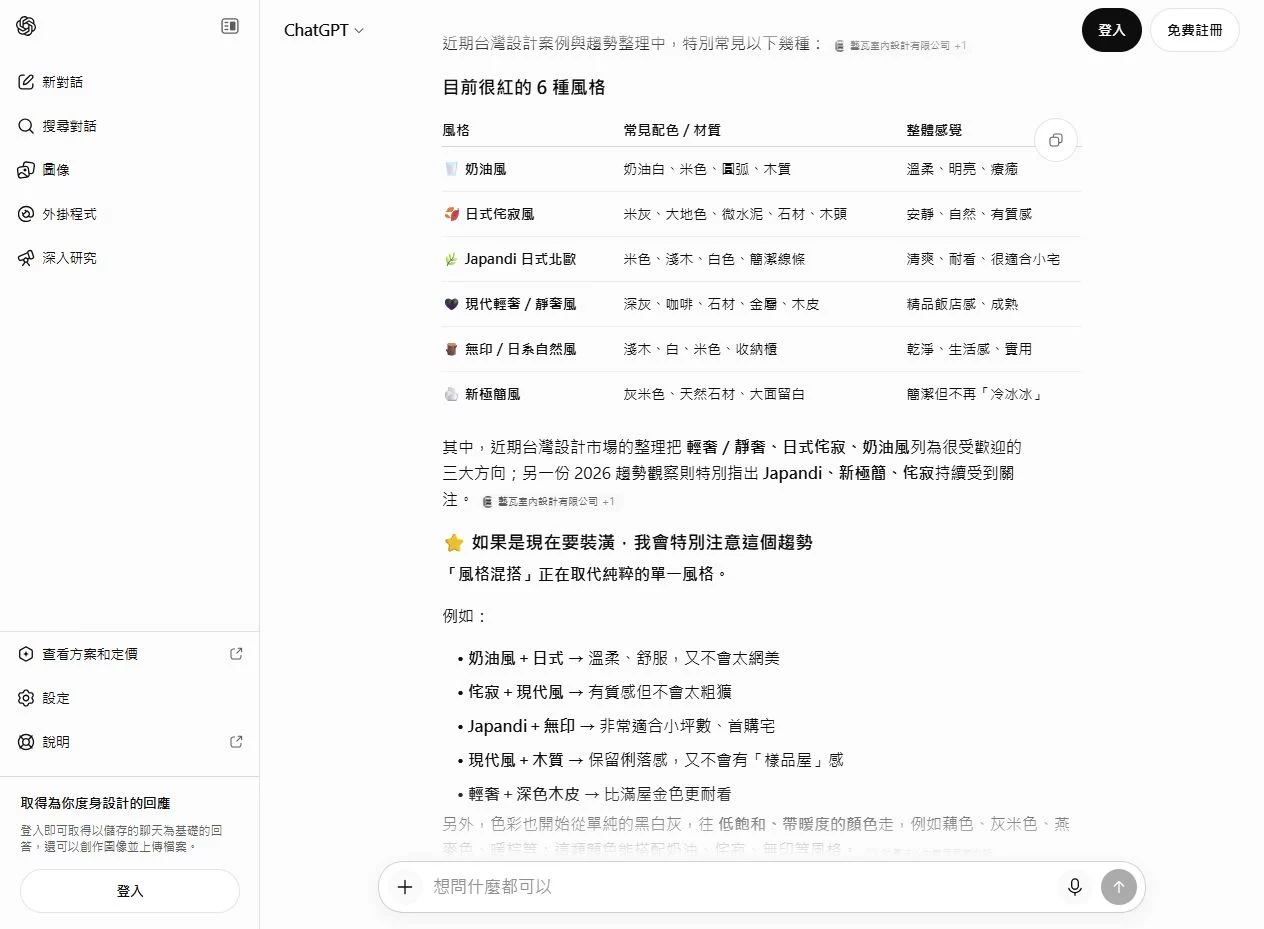
Task: Click external-link icon beside 查看方案和定價
Action: tap(236, 654)
